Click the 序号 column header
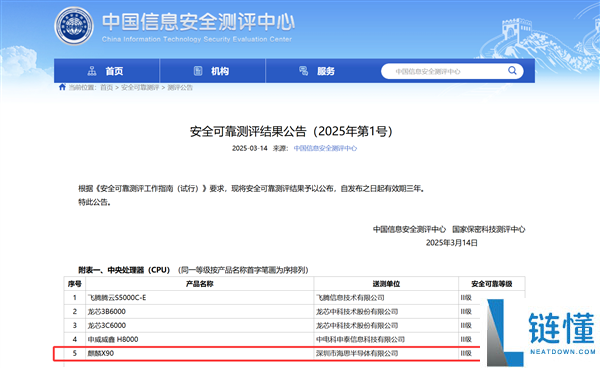This screenshot has height=368, width=600. click(75, 284)
